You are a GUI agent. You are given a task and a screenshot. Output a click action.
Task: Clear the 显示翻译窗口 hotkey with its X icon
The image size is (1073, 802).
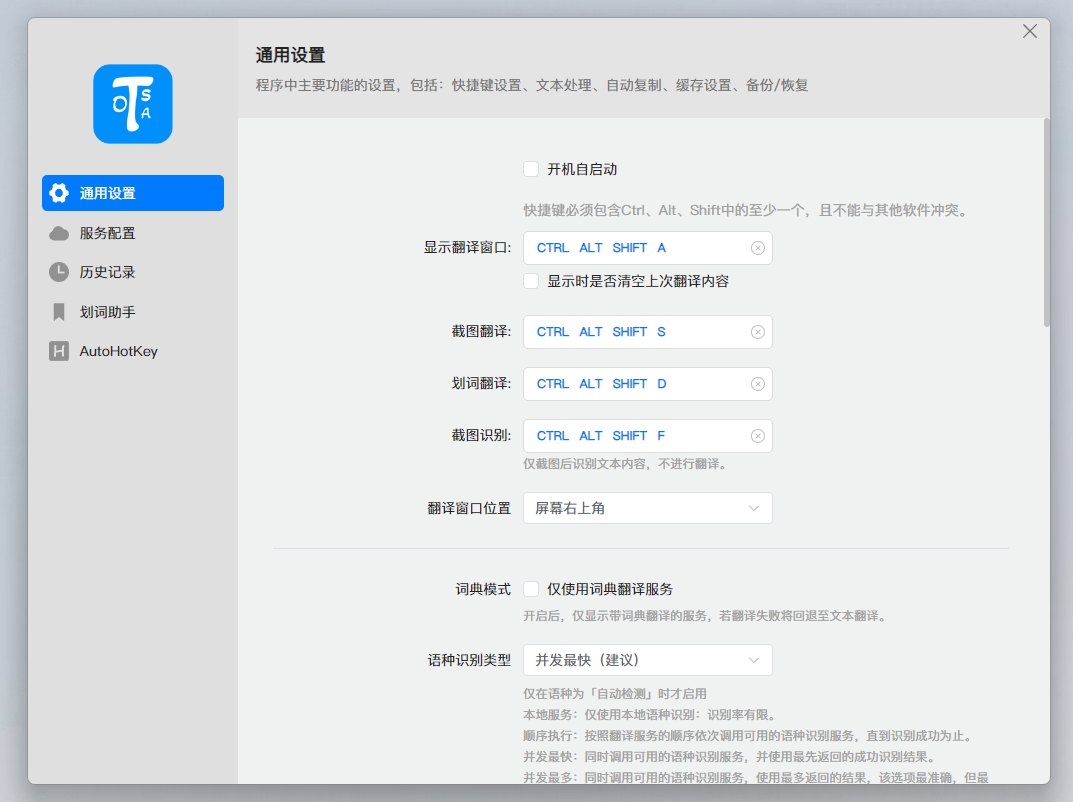point(758,248)
